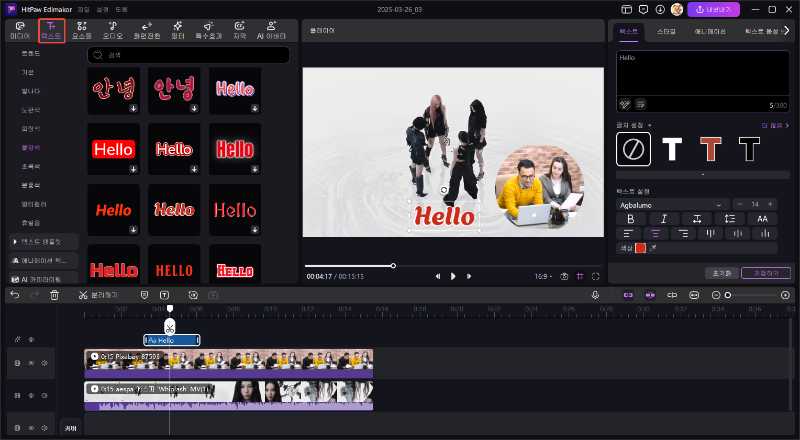Switch to the Animation tab
Viewport: 800px width, 440px height.
[710, 31]
